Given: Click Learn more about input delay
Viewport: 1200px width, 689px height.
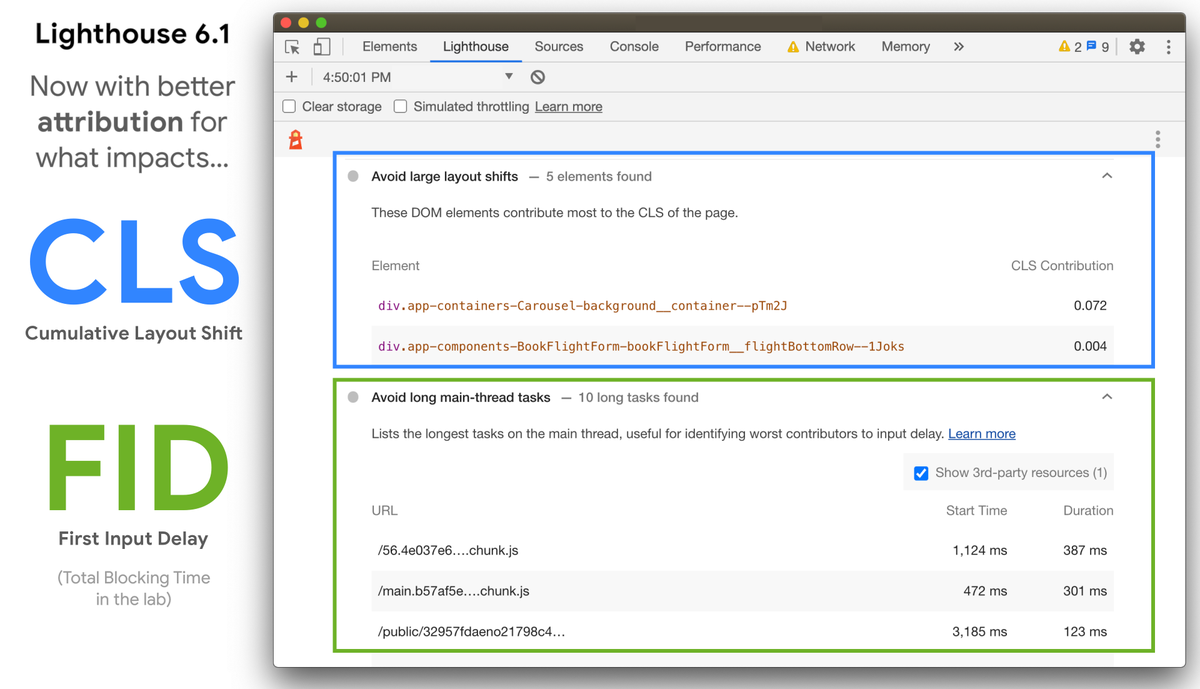Looking at the screenshot, I should click(981, 433).
